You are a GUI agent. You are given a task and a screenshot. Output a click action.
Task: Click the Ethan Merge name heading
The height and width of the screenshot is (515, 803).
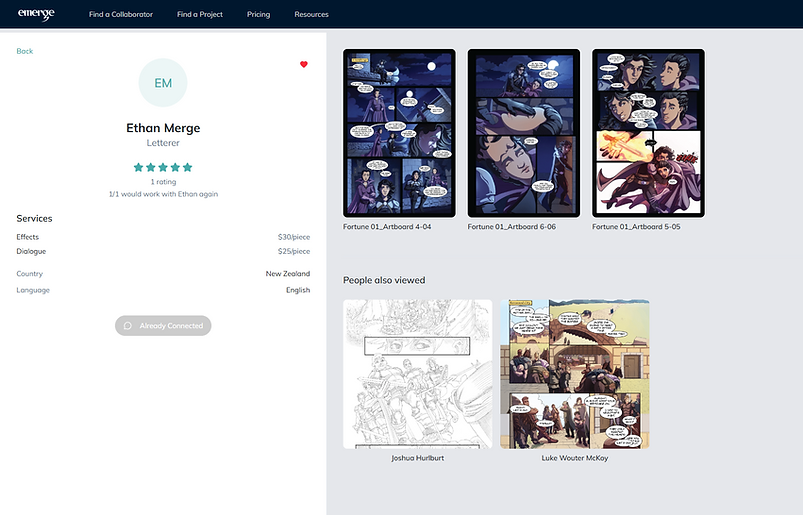(x=163, y=128)
